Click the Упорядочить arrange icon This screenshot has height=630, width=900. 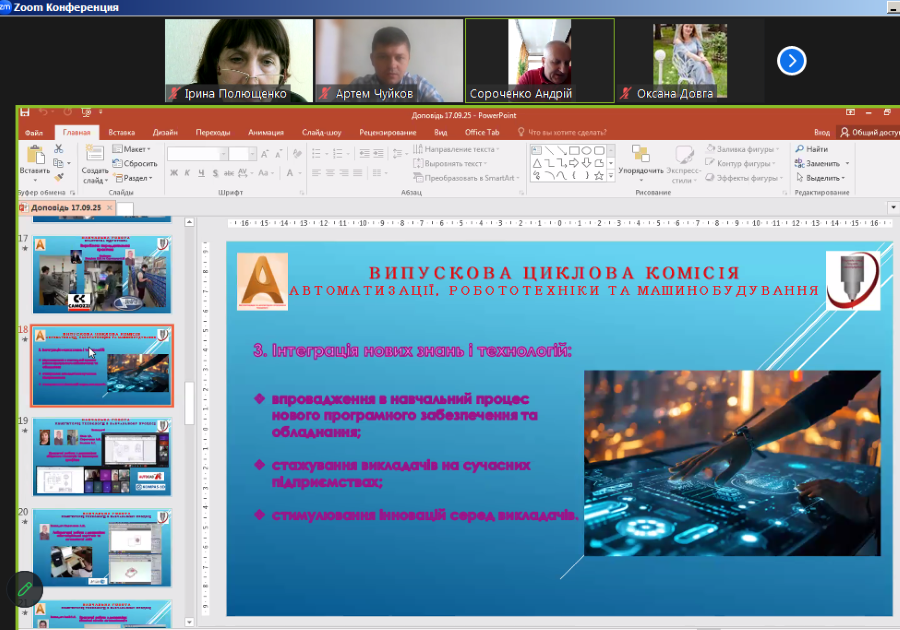(x=640, y=158)
